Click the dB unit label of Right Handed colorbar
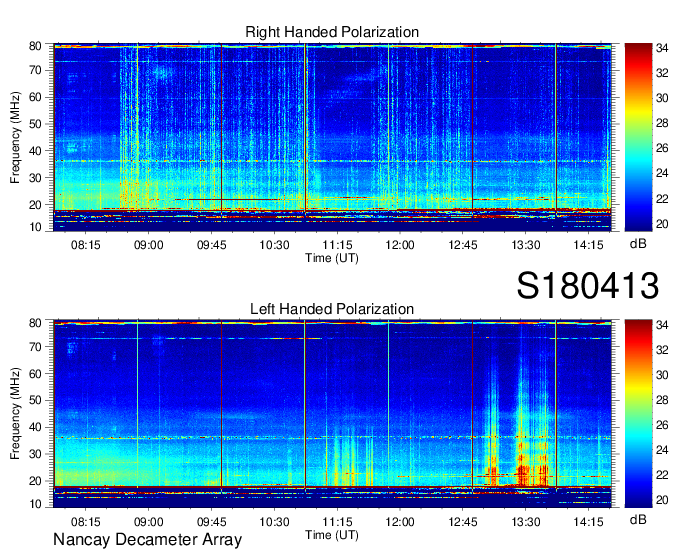The width and height of the screenshot is (680, 552). pos(638,244)
